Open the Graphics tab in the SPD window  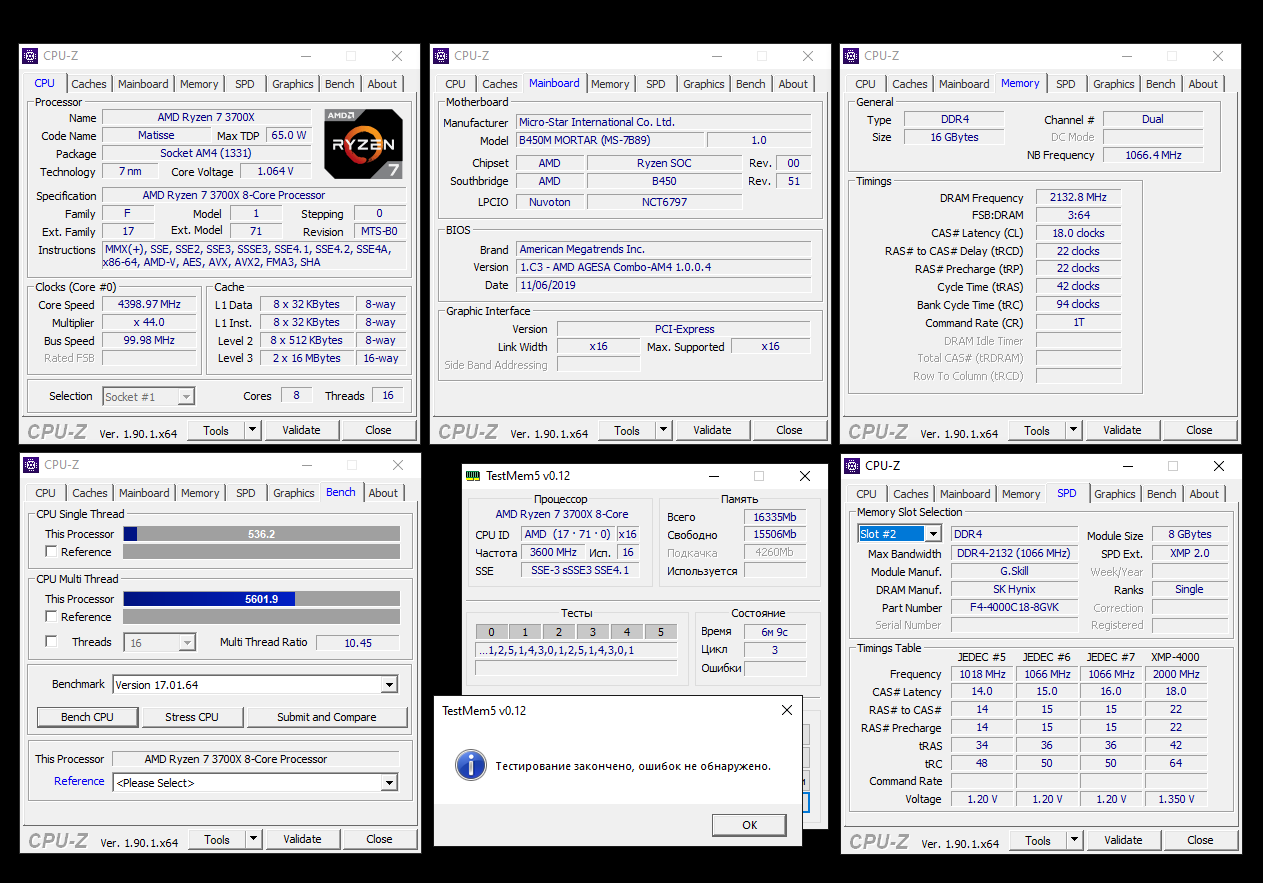click(1114, 494)
